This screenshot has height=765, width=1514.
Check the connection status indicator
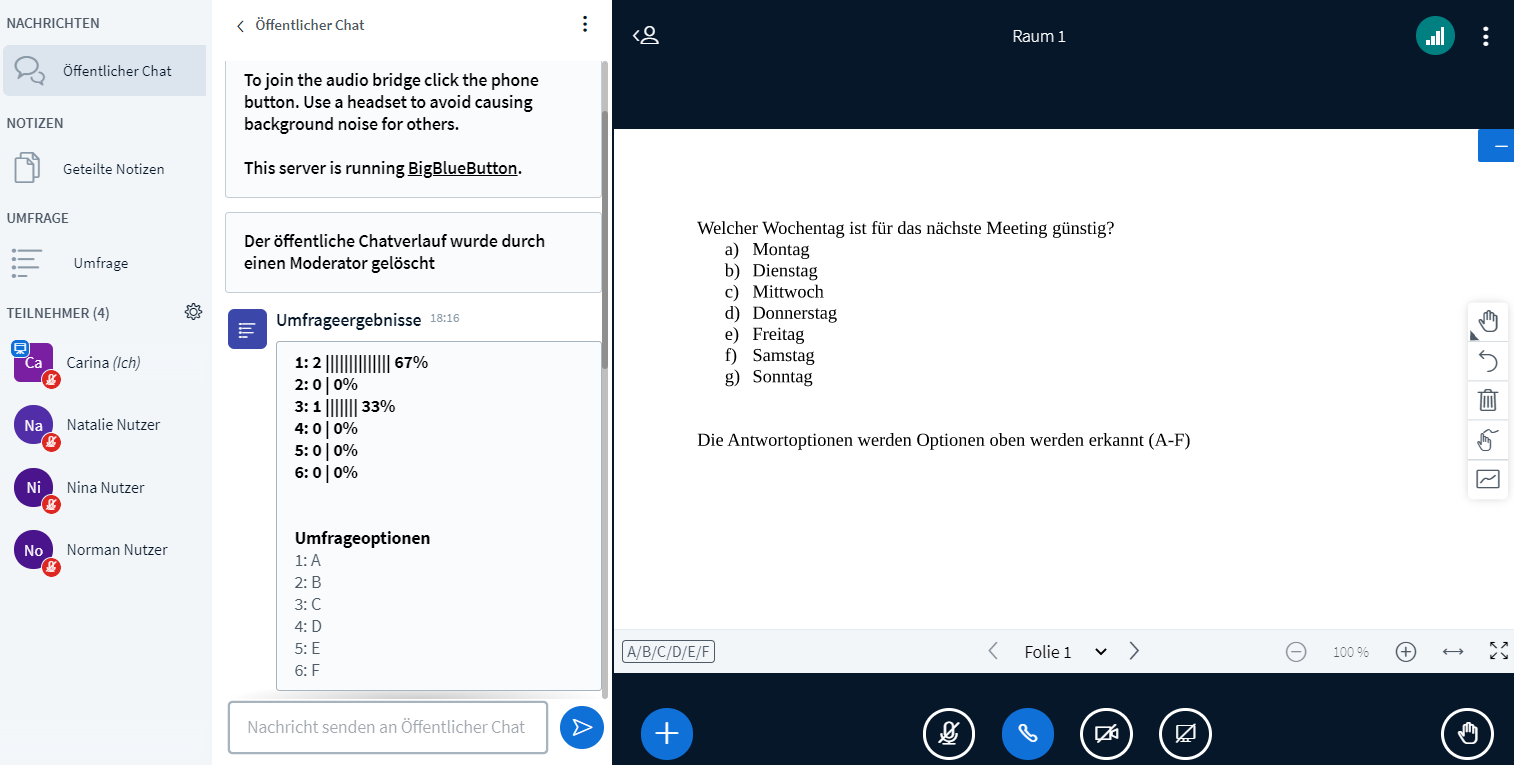[x=1435, y=34]
